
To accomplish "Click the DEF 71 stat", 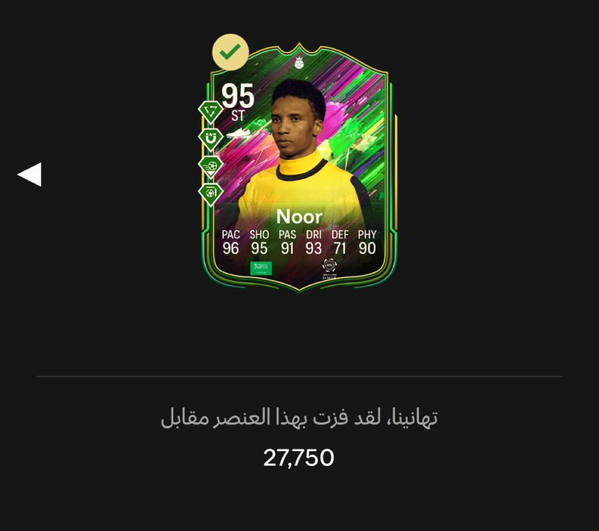I will point(340,242).
